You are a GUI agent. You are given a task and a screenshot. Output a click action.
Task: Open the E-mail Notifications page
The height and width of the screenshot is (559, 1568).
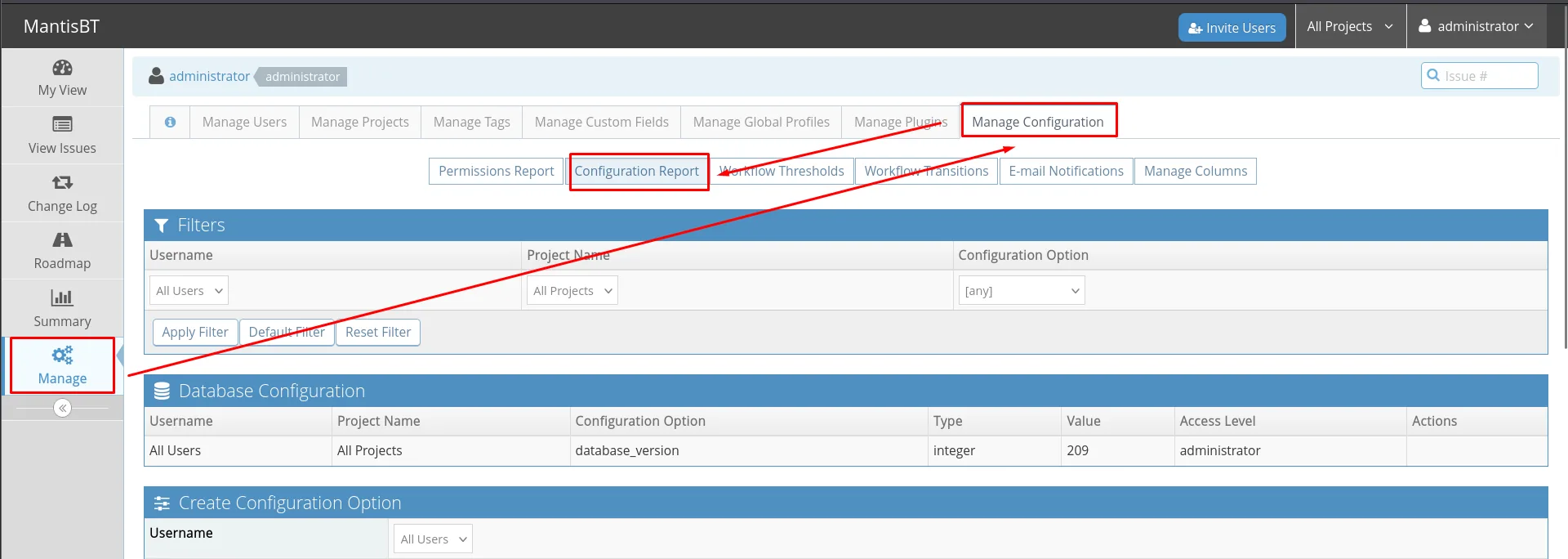coord(1067,171)
